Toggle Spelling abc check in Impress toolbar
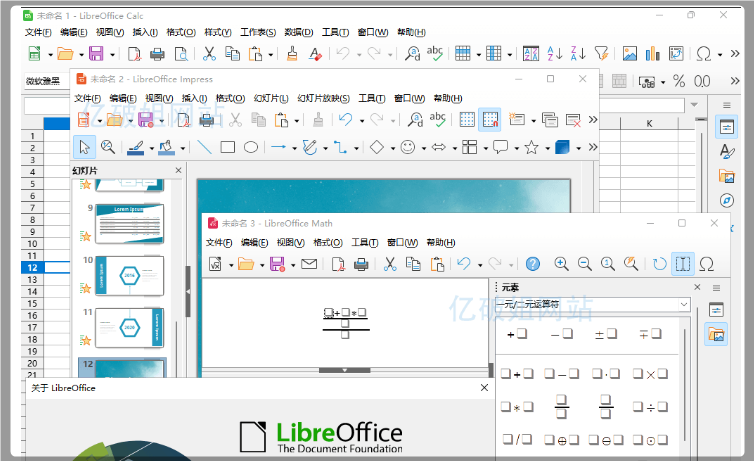This screenshot has height=461, width=754. tap(438, 119)
